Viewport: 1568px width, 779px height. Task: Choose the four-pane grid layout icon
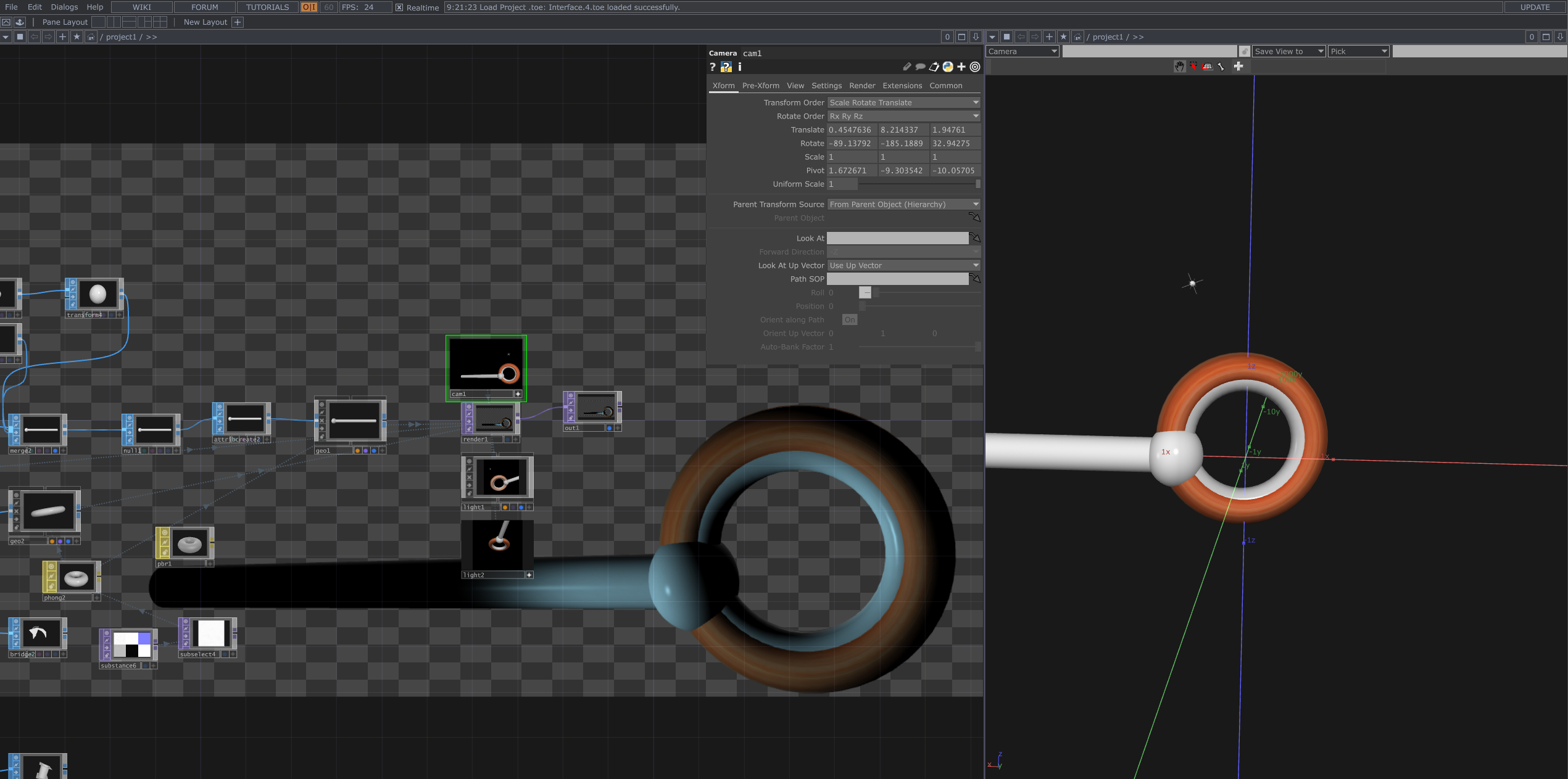[160, 22]
